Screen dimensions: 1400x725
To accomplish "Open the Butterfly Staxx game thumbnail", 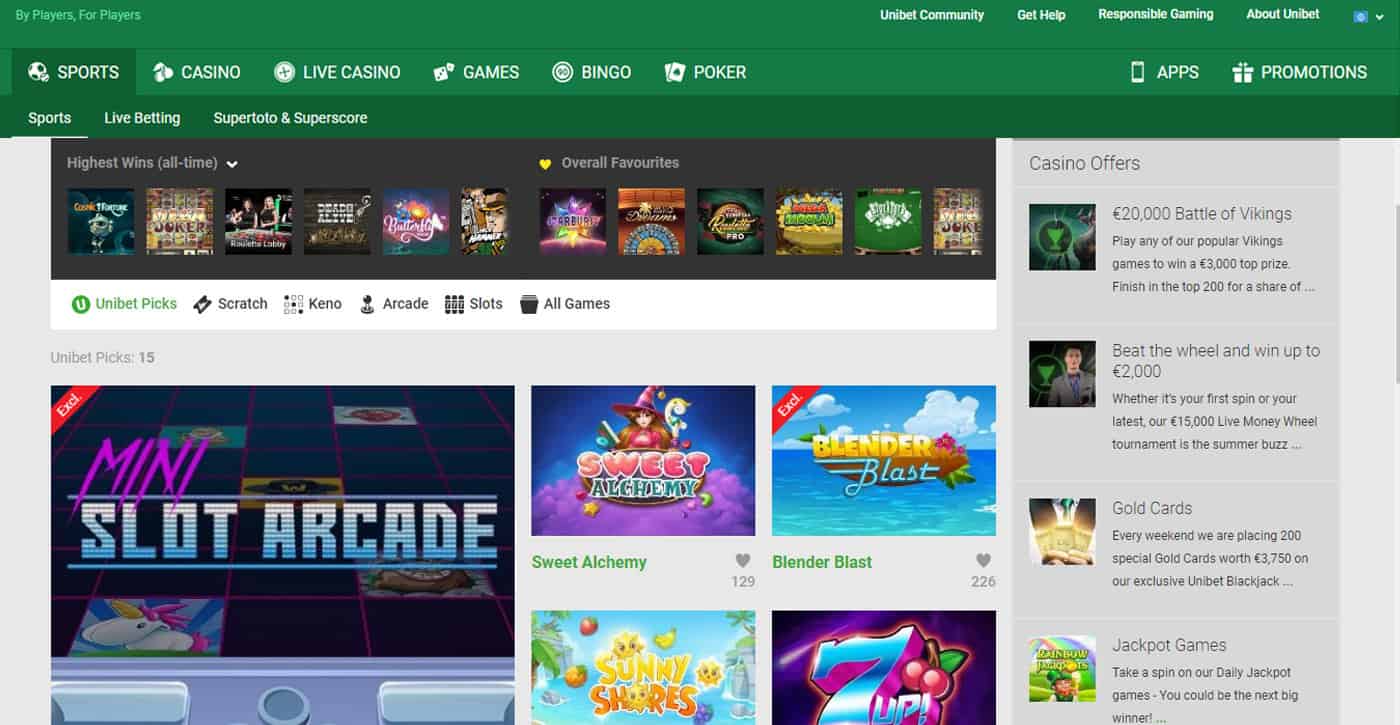I will [x=416, y=221].
